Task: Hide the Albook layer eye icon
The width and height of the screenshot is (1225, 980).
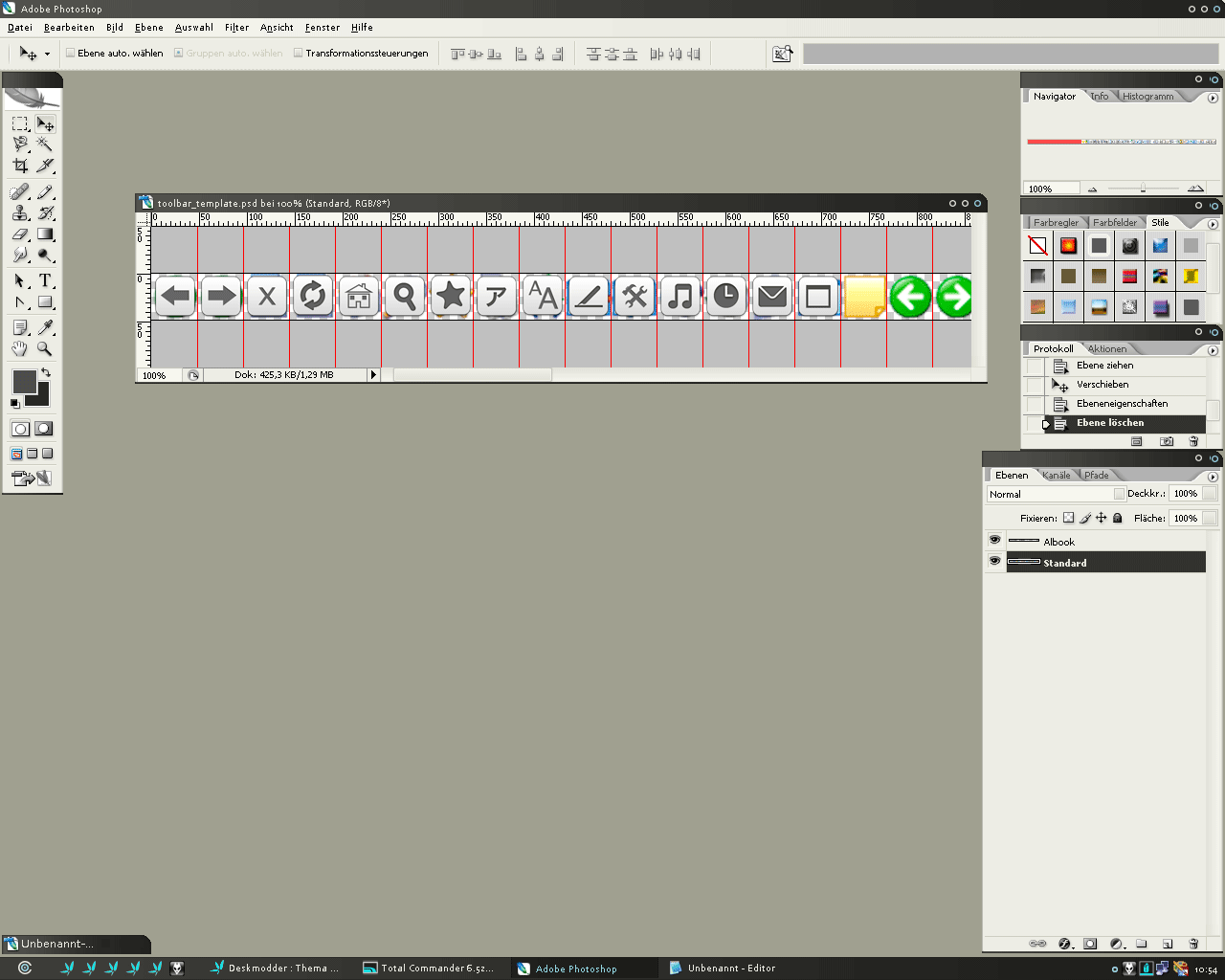Action: (994, 541)
